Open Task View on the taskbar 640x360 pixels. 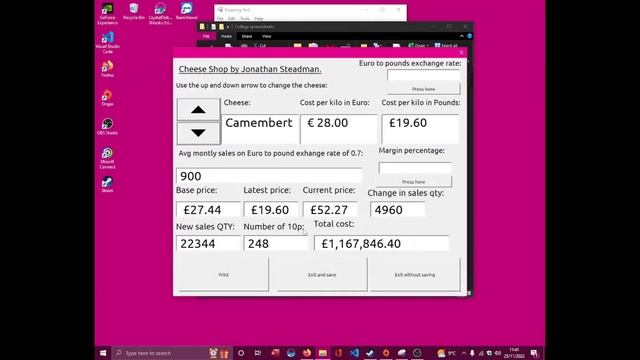(x=258, y=353)
